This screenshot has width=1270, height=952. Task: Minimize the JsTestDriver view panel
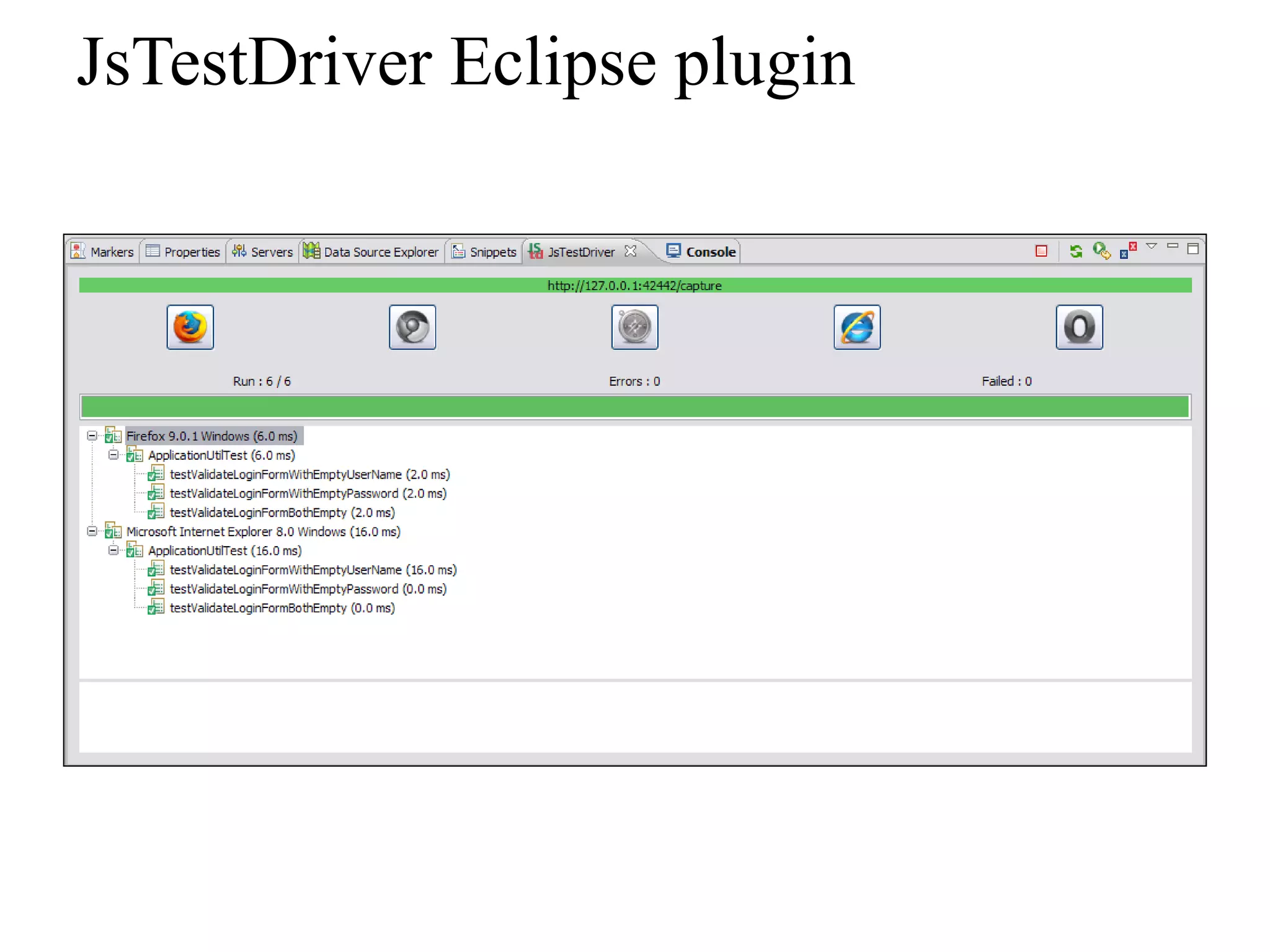1173,246
